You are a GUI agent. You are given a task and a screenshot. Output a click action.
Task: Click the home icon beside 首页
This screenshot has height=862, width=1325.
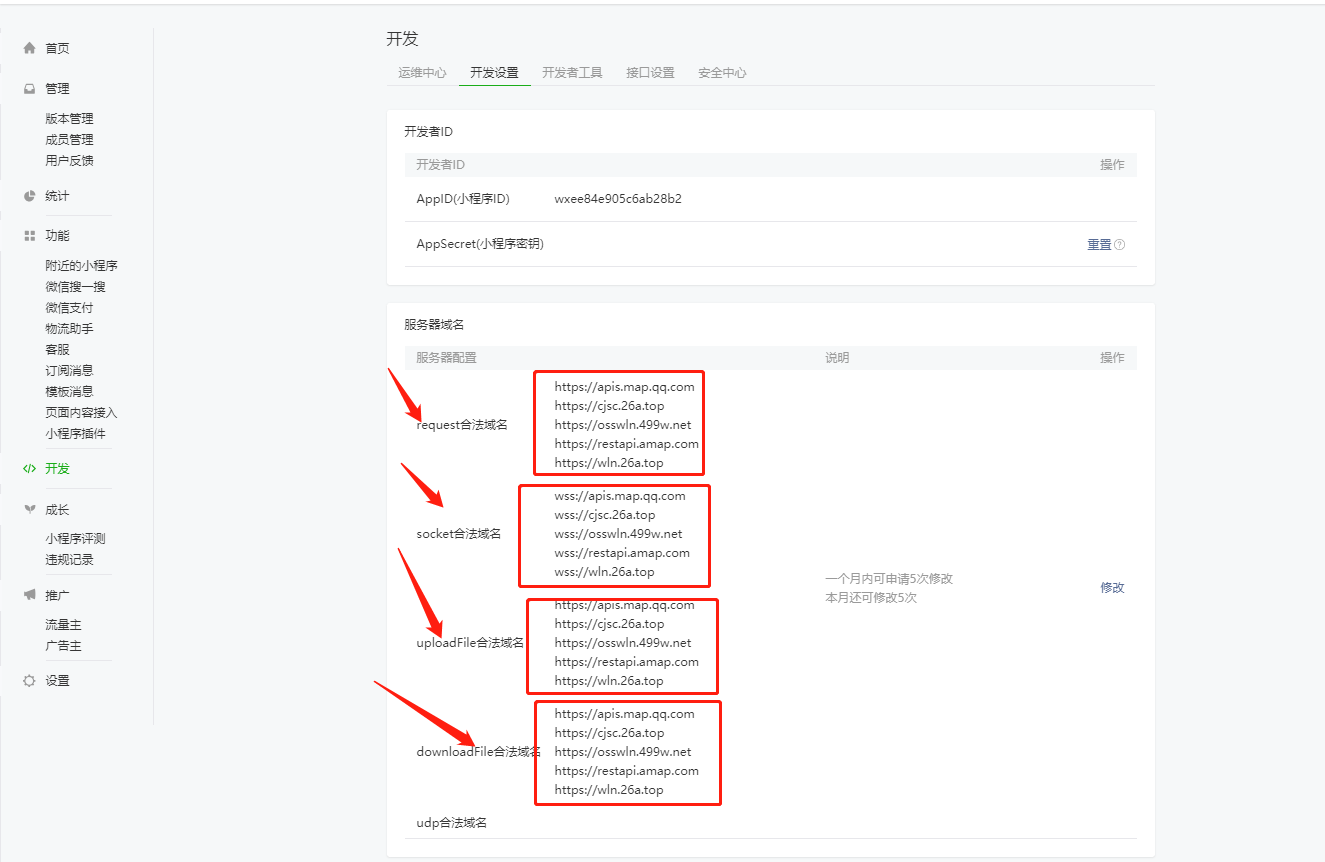coord(29,48)
